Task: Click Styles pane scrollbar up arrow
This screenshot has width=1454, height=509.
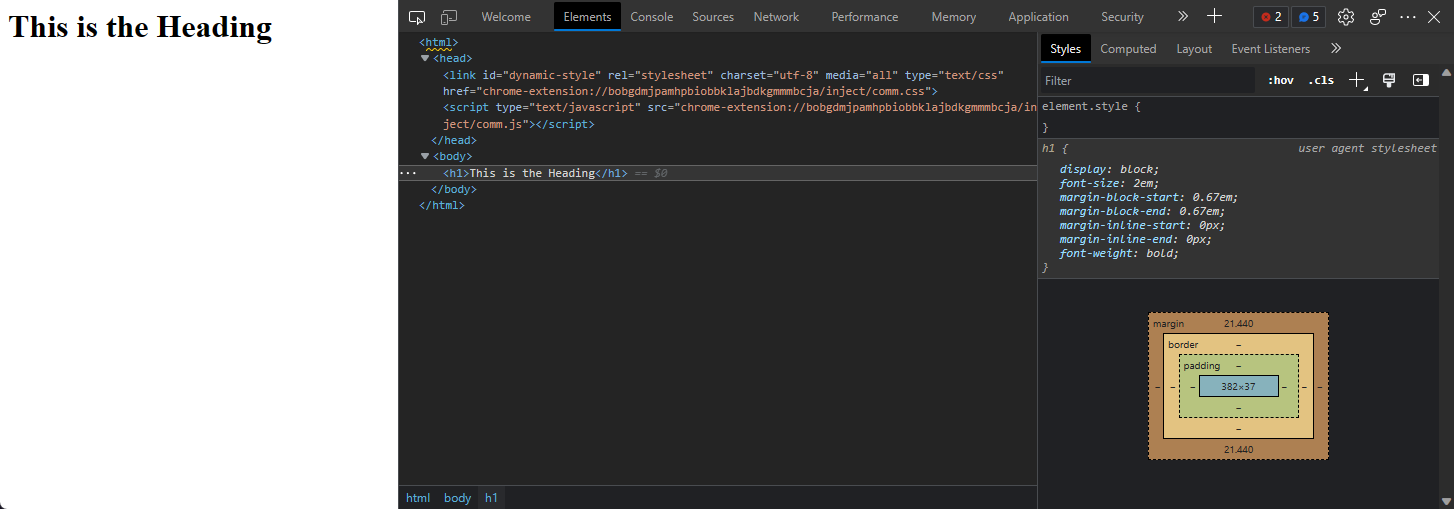Action: (1446, 73)
